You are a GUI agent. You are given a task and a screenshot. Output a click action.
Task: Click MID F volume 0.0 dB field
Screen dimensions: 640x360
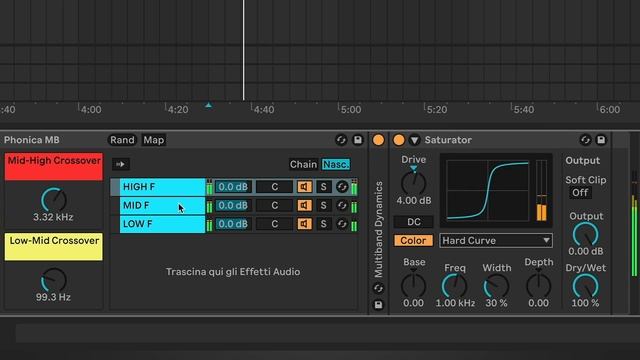[233, 205]
